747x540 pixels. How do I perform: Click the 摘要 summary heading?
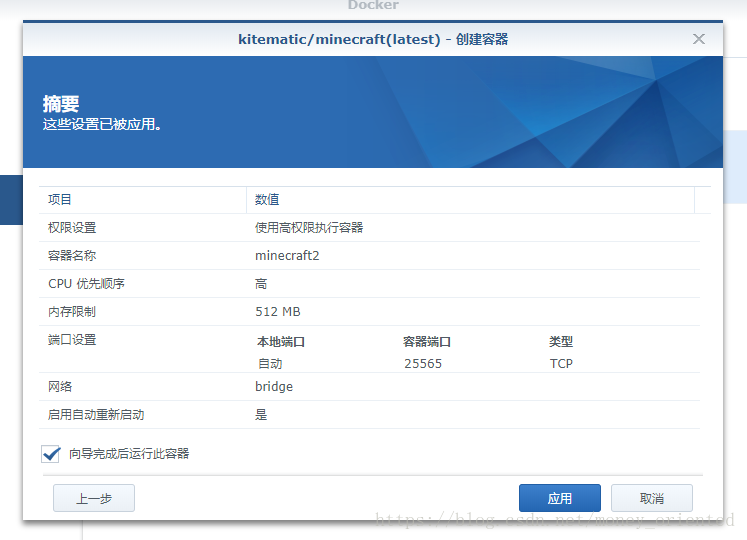tap(61, 103)
